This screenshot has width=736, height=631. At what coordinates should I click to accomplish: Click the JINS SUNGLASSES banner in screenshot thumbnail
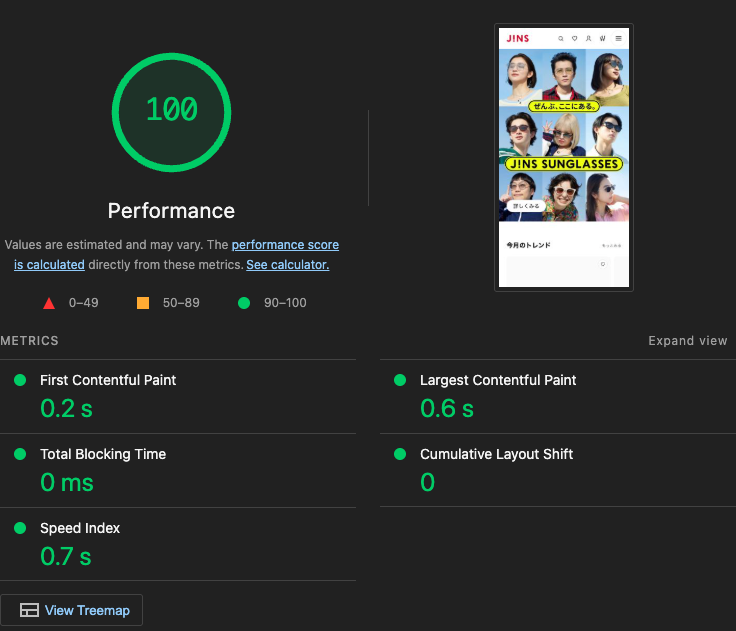point(564,163)
